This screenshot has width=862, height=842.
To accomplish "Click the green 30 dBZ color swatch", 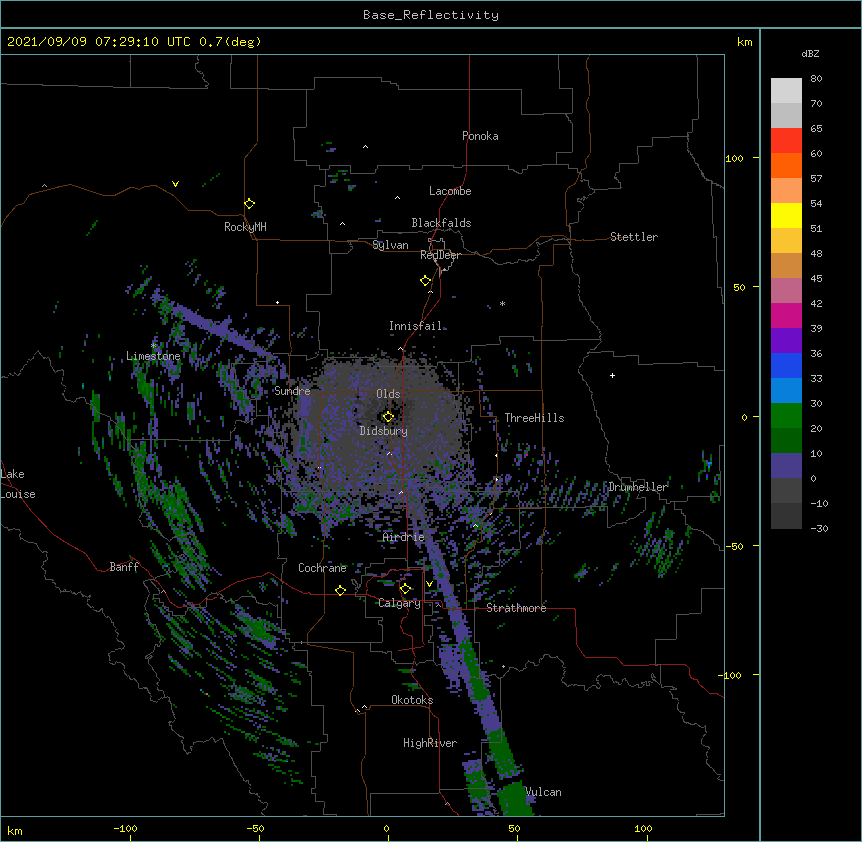I will (786, 416).
